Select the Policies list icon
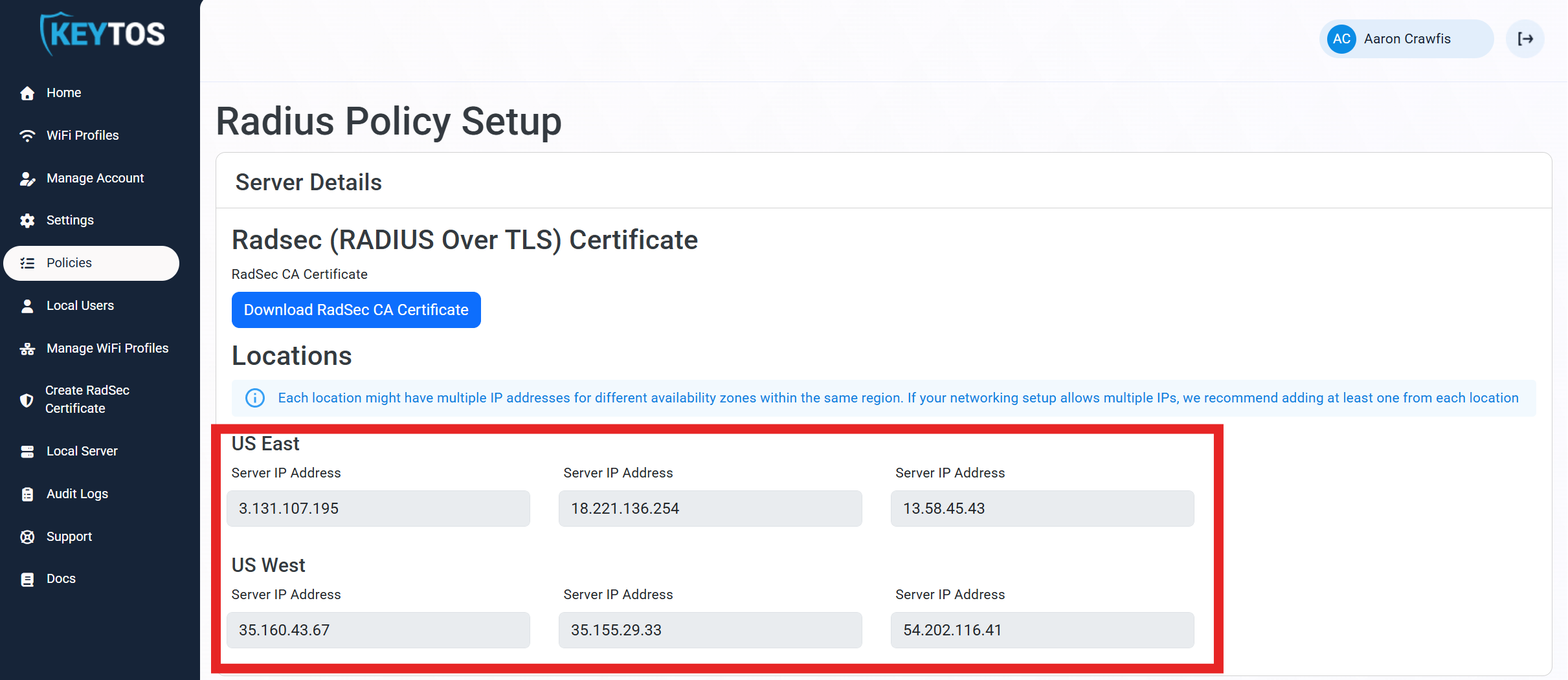The image size is (1568, 680). pyautogui.click(x=28, y=263)
